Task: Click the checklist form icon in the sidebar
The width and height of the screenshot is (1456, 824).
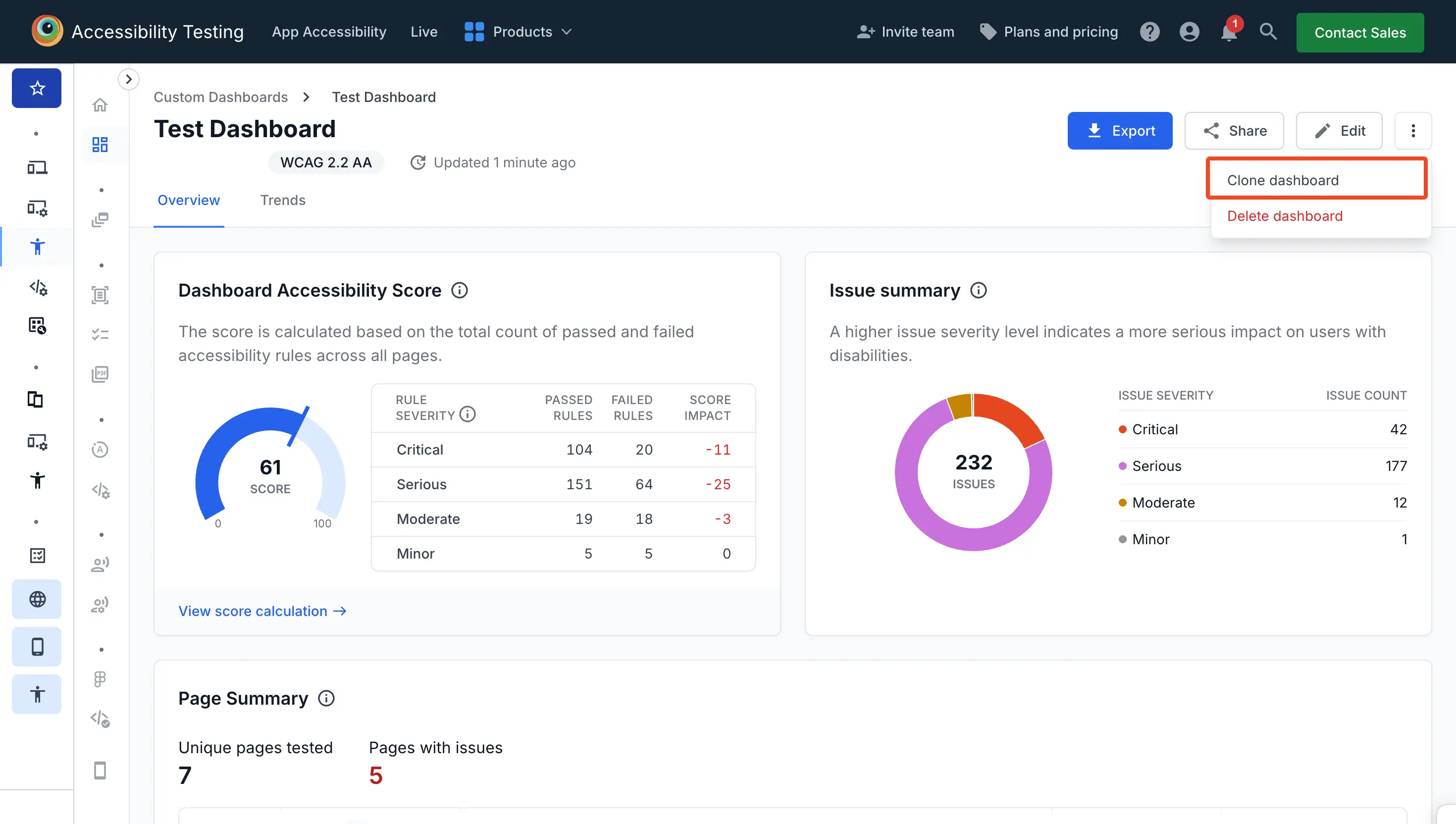Action: [37, 555]
